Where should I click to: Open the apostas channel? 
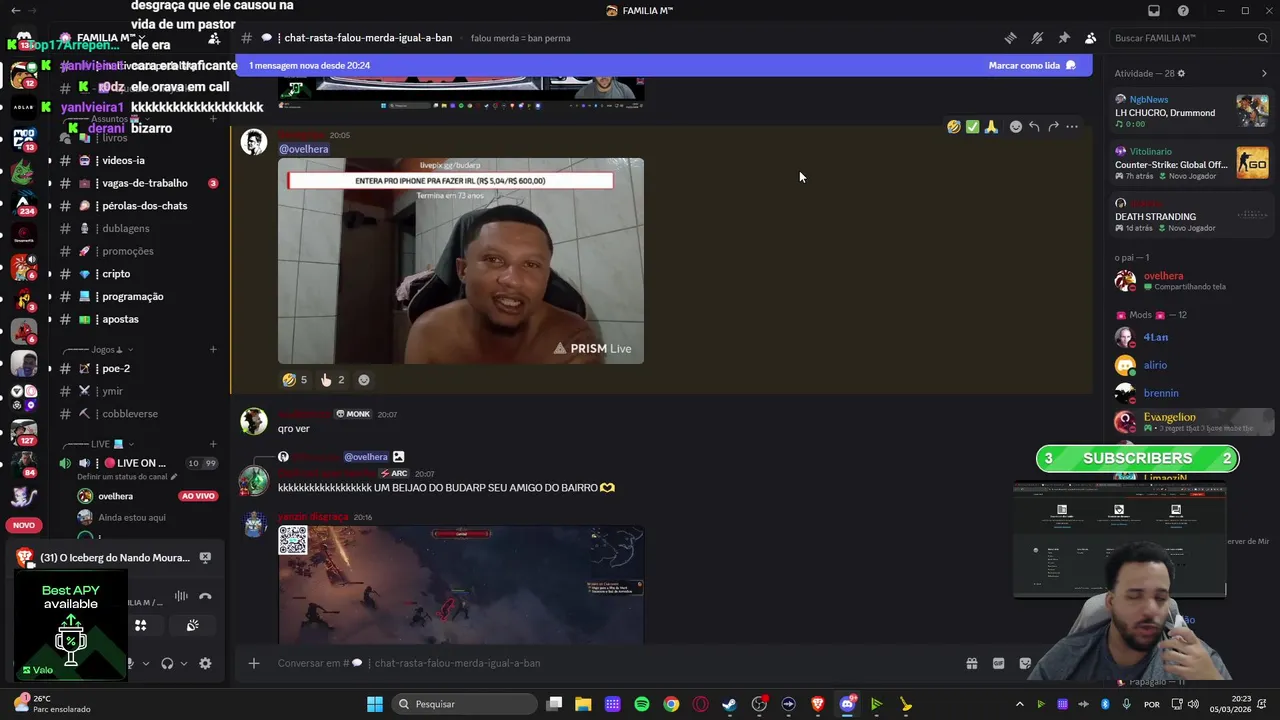coord(140,319)
